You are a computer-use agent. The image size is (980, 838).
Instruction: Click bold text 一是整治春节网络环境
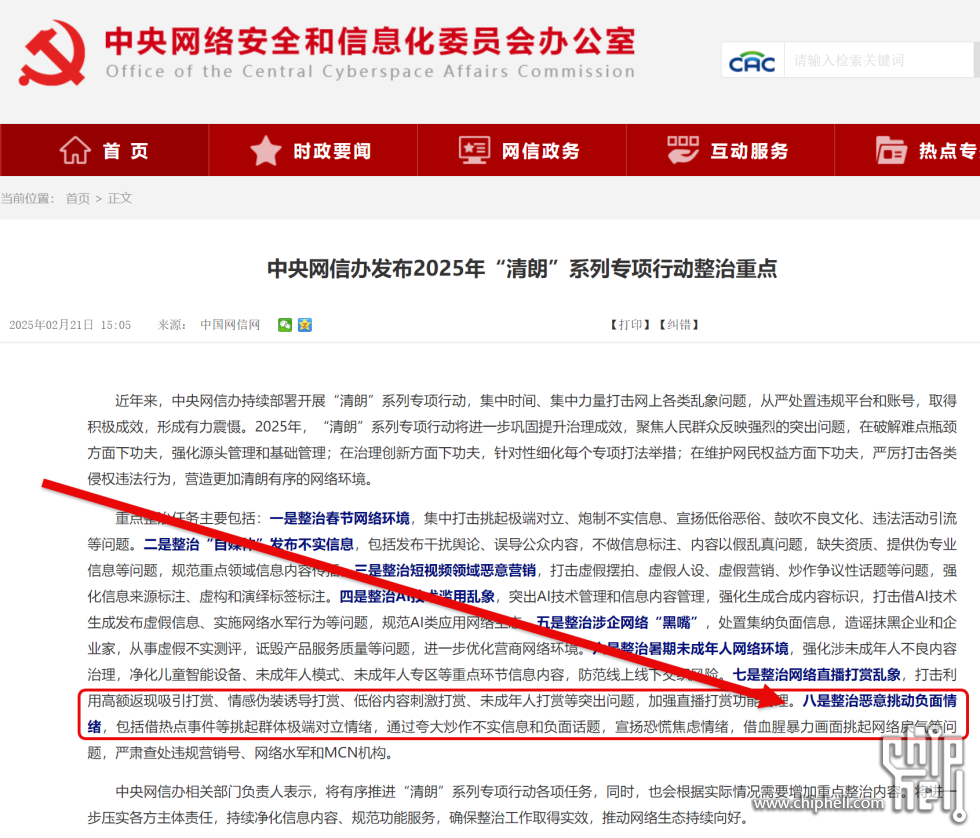340,519
